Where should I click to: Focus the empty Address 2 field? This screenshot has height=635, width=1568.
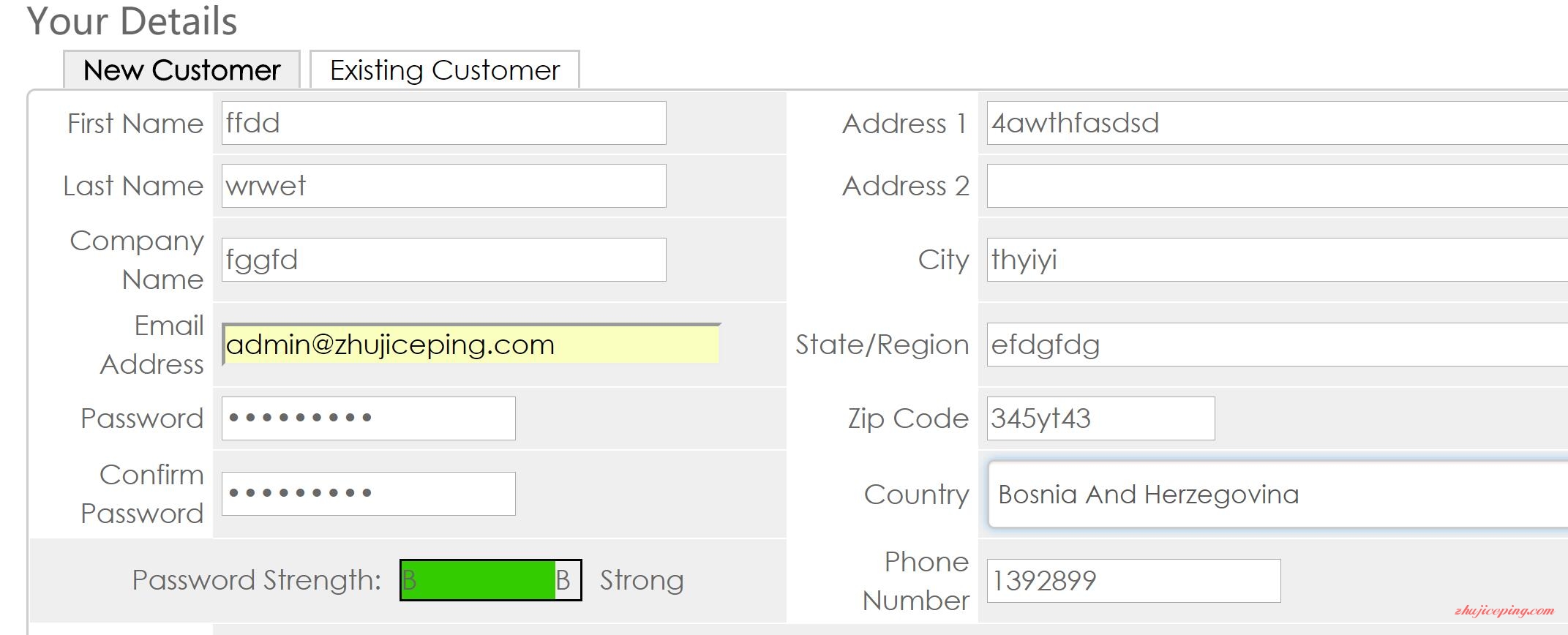point(1278,186)
